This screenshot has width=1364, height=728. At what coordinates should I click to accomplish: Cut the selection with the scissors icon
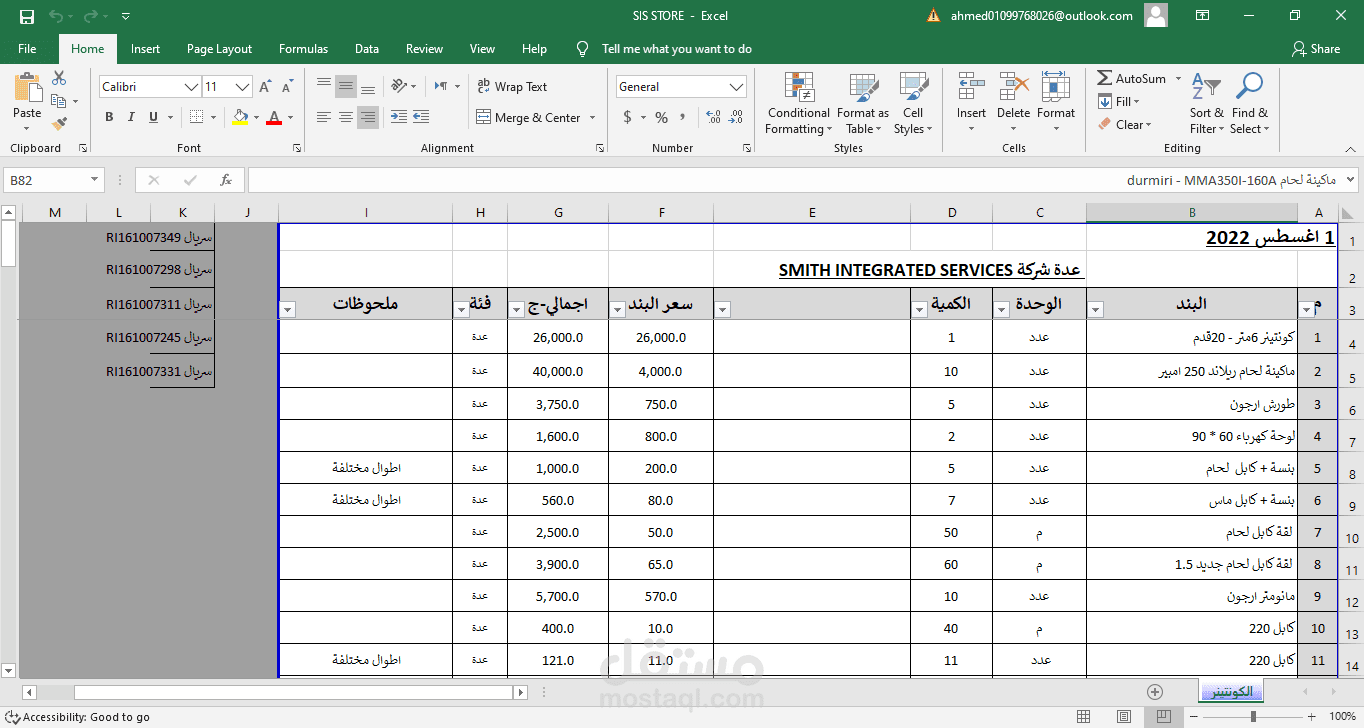[59, 78]
